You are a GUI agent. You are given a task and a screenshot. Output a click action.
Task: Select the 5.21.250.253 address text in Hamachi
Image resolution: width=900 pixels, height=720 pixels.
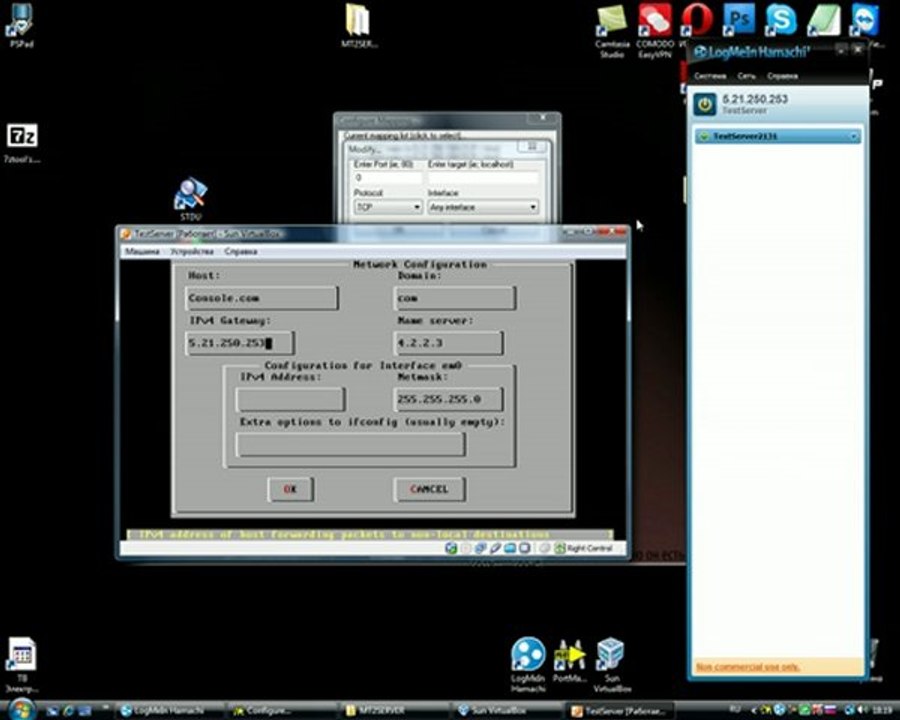(754, 99)
